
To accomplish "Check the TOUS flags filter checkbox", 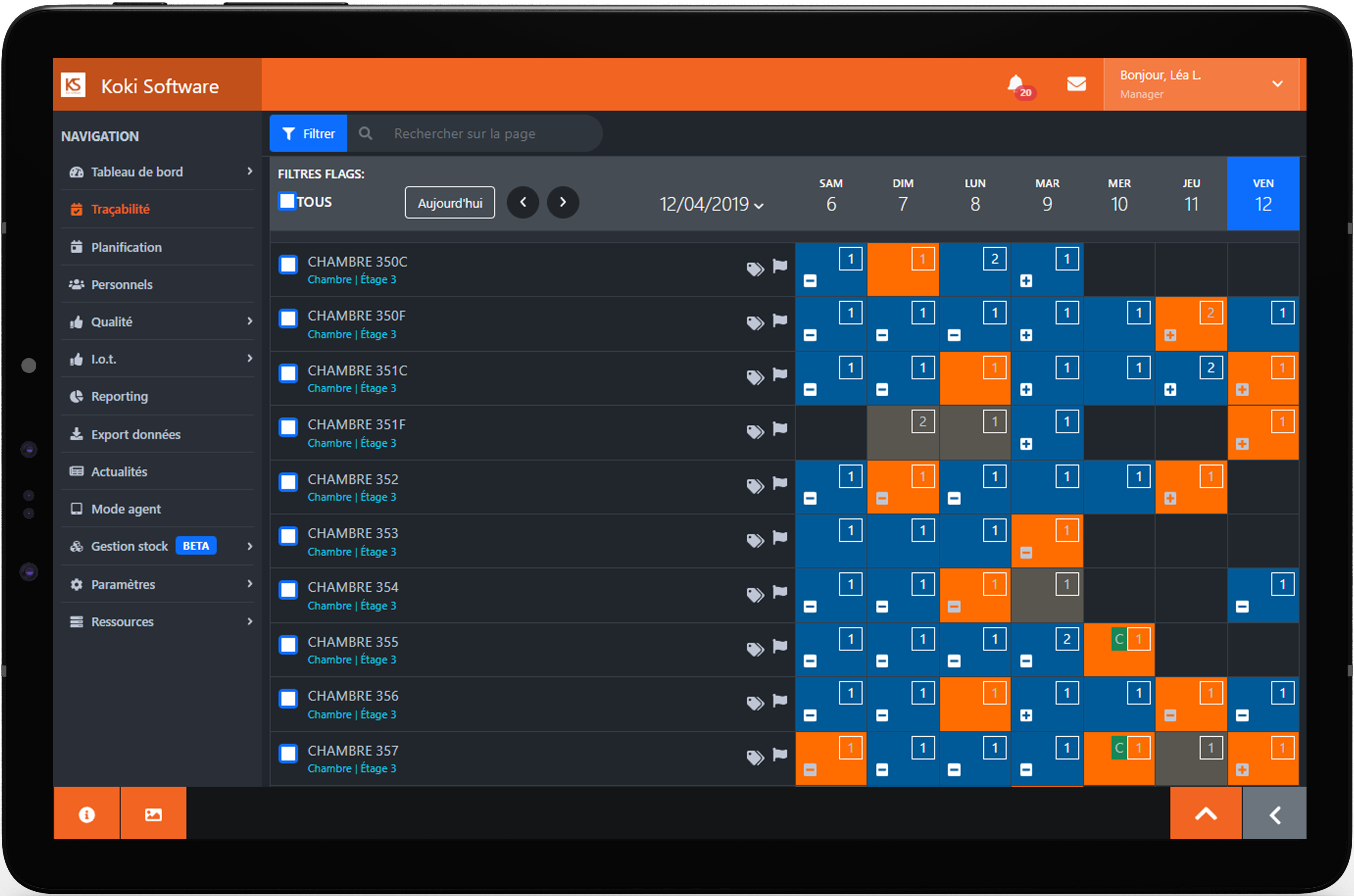I will coord(287,201).
